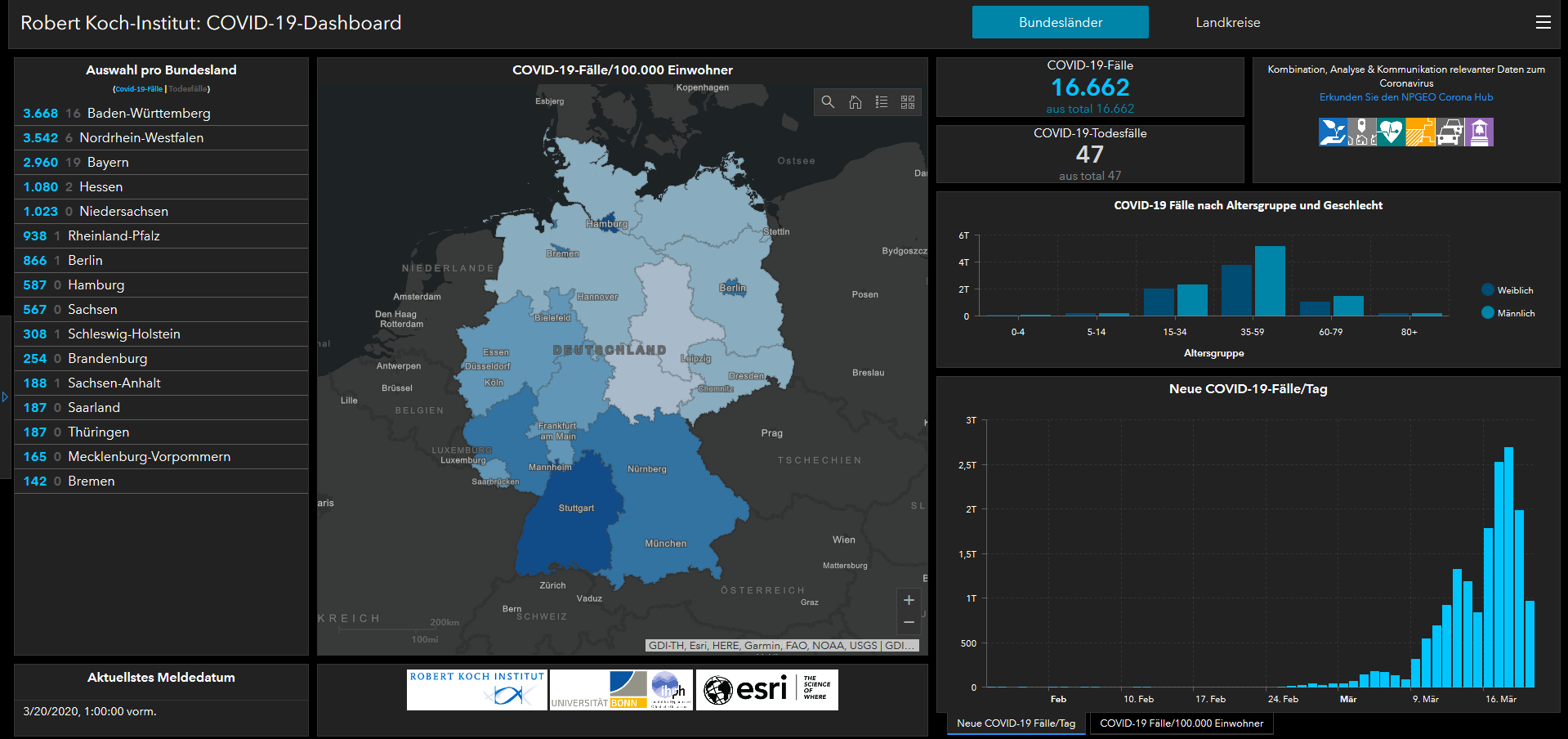Open the Robert Koch Institut logo
The height and width of the screenshot is (739, 1568).
pos(477,690)
